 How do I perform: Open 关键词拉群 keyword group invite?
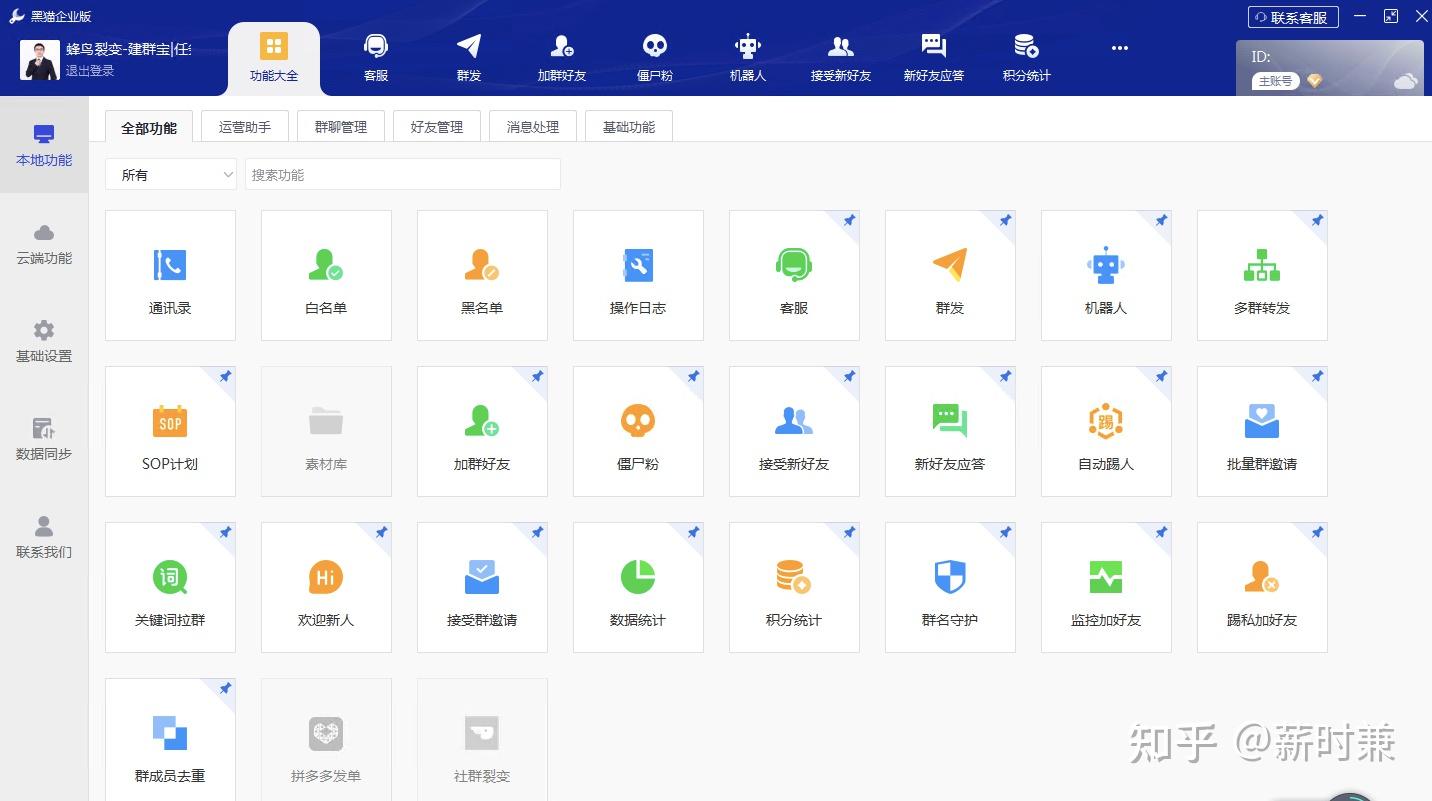click(170, 587)
